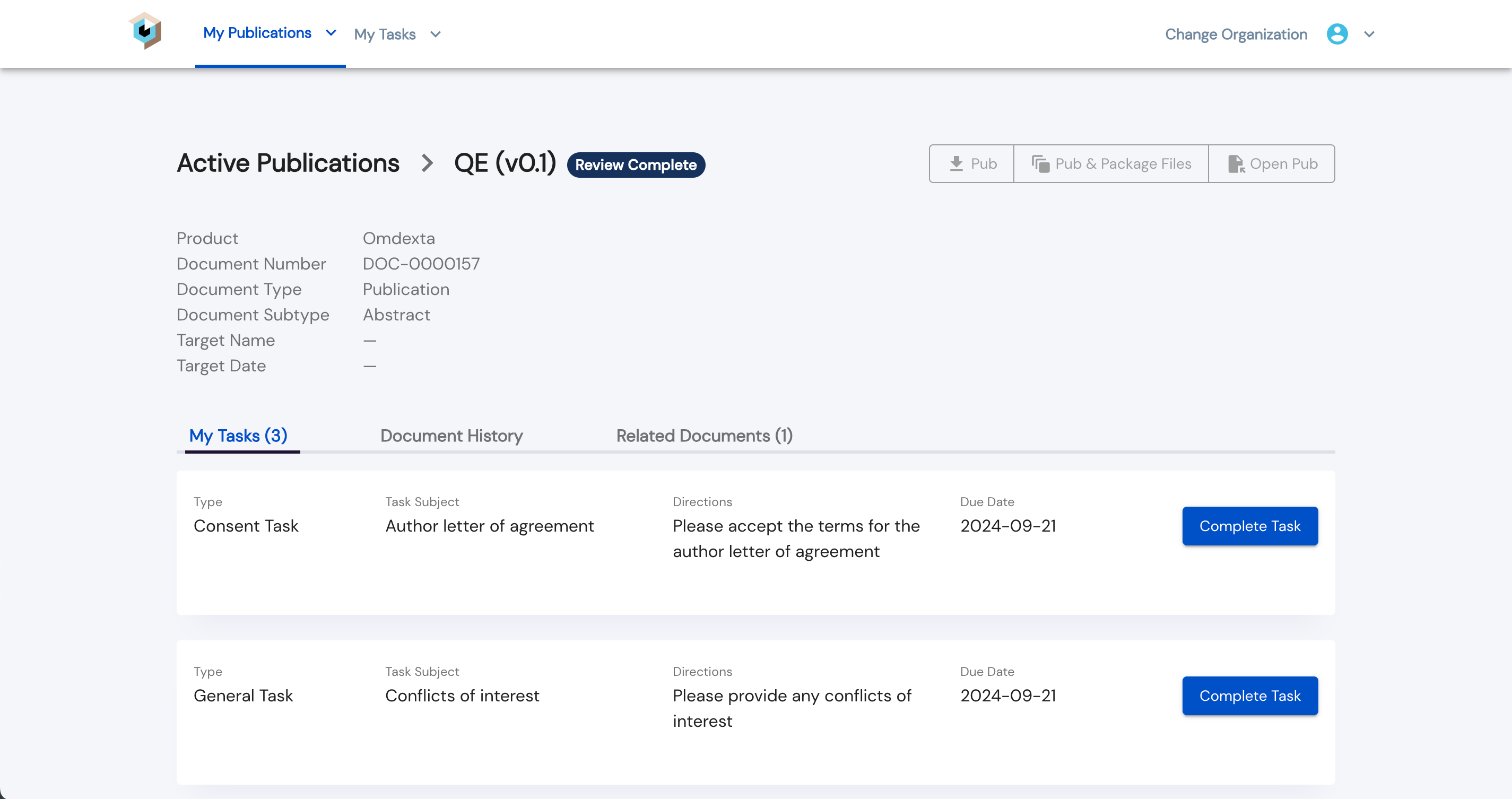The height and width of the screenshot is (799, 1512).
Task: Select the My Tasks (3) tab
Action: pos(238,436)
